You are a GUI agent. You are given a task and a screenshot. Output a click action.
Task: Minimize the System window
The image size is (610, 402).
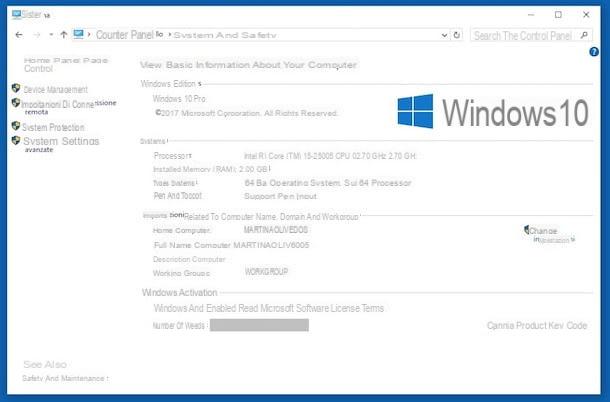531,15
